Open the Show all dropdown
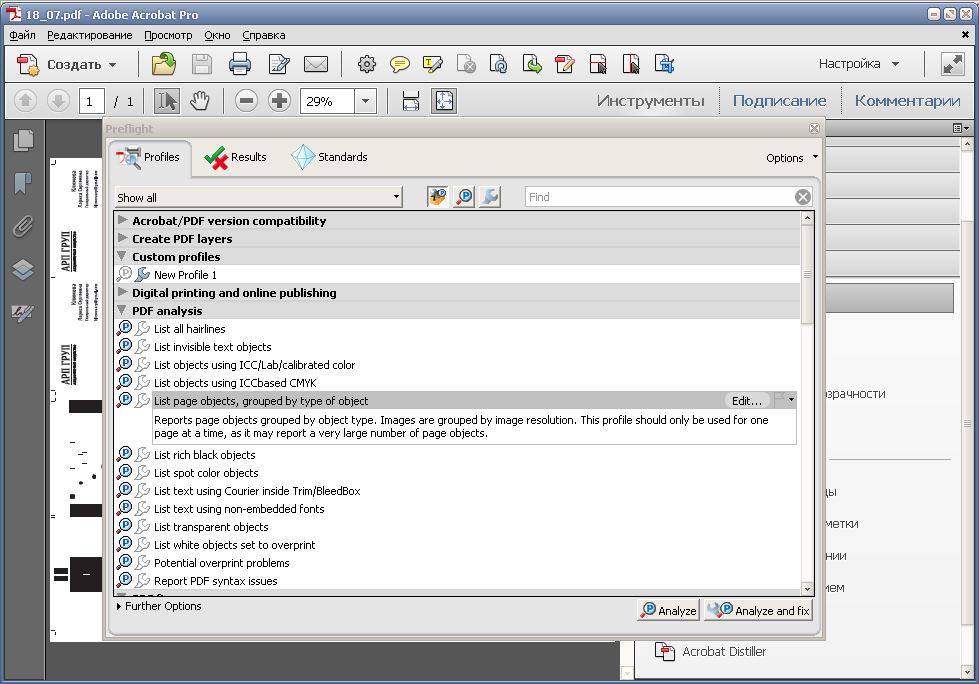 pos(258,197)
